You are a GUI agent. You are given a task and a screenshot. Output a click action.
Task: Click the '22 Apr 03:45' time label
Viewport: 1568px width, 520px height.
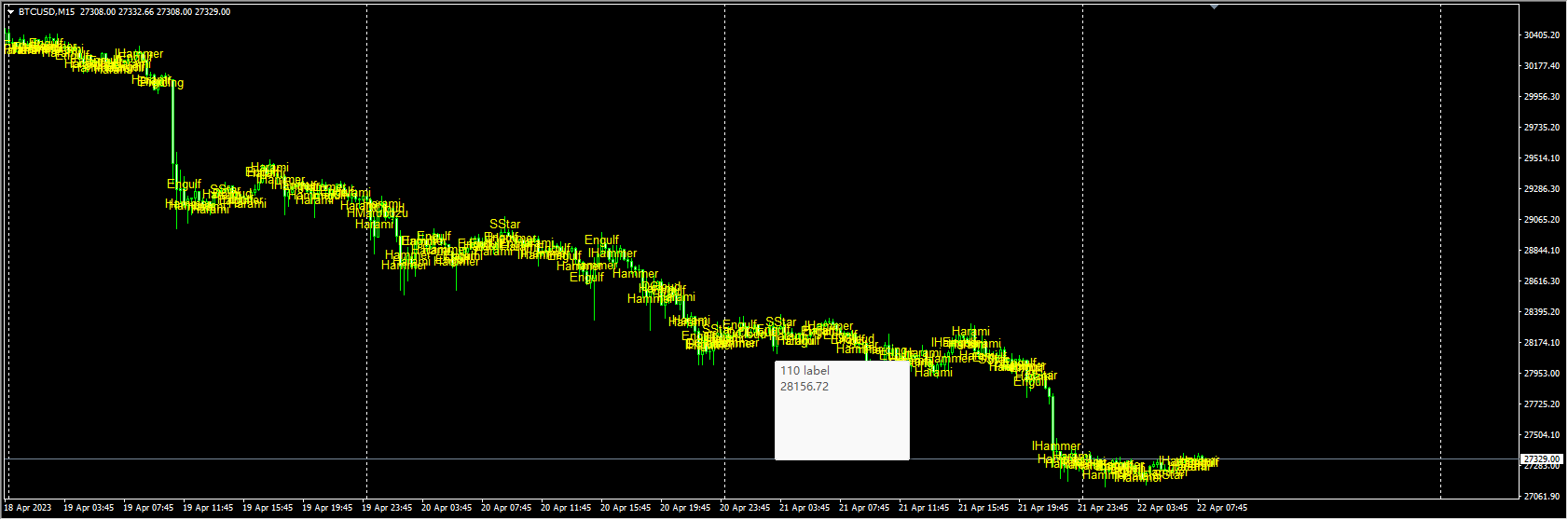click(1162, 508)
